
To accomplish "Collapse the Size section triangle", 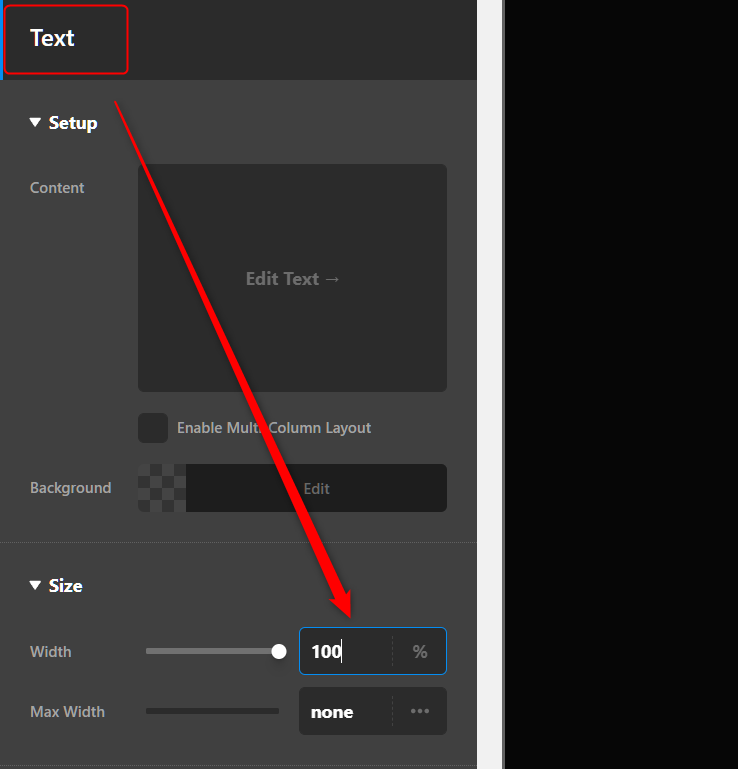I will (36, 585).
